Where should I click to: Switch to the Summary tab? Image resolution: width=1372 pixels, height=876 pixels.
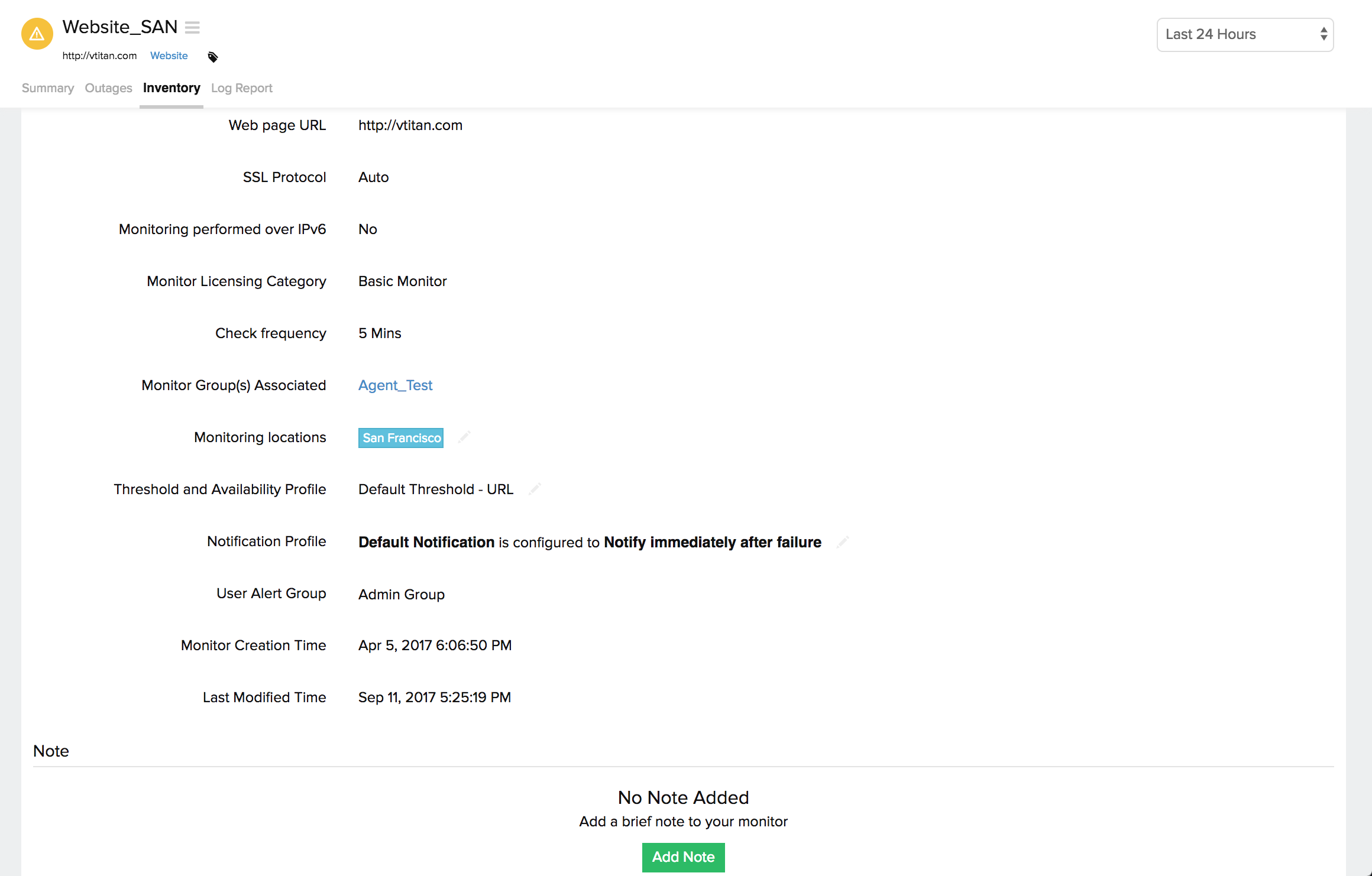click(48, 88)
